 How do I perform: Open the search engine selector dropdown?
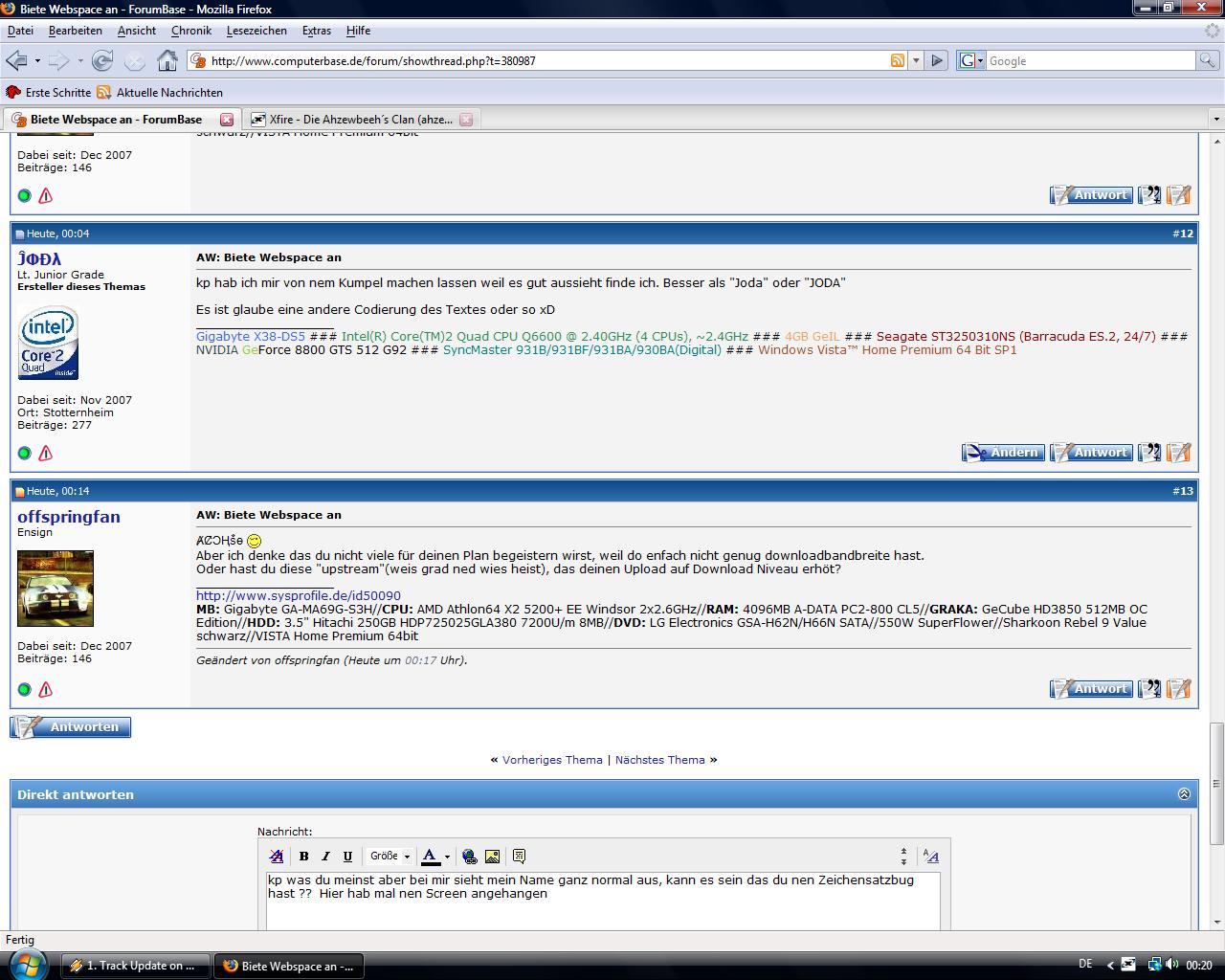coord(971,60)
